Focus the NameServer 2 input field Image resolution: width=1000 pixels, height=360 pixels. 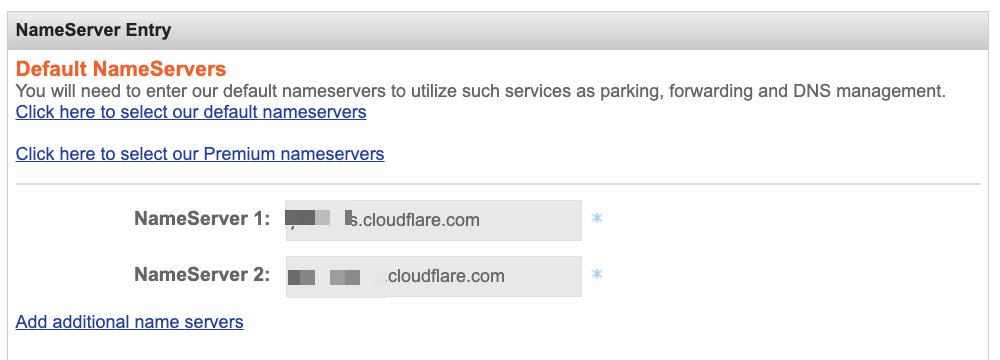click(x=434, y=276)
